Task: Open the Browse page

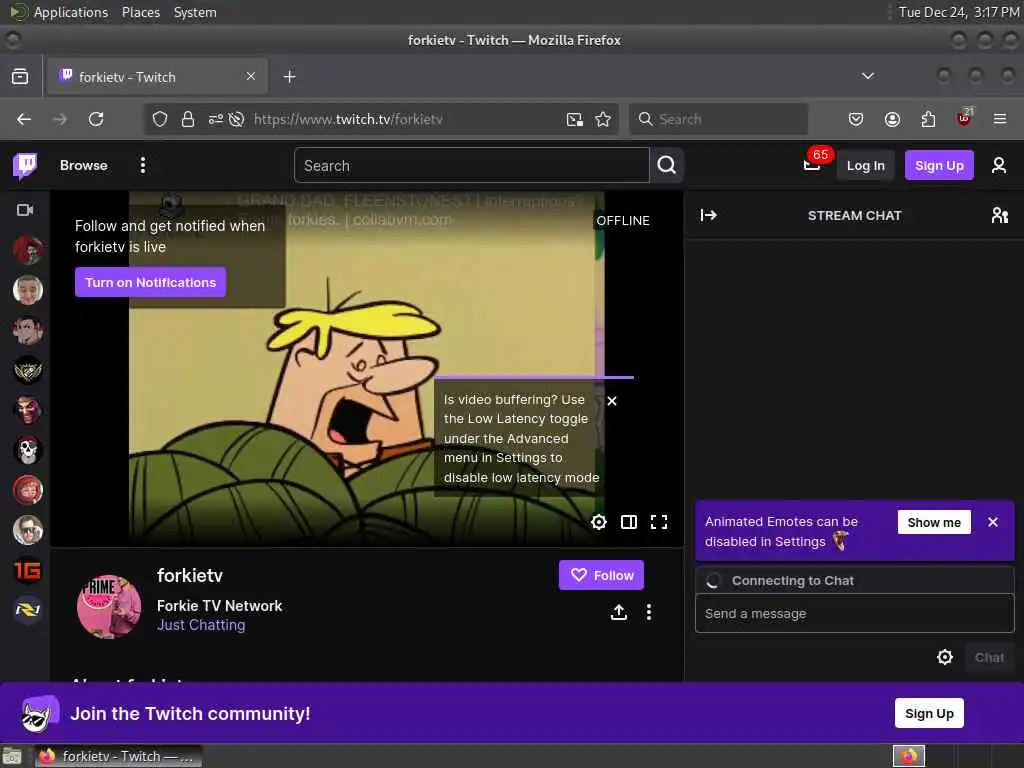Action: pos(84,165)
